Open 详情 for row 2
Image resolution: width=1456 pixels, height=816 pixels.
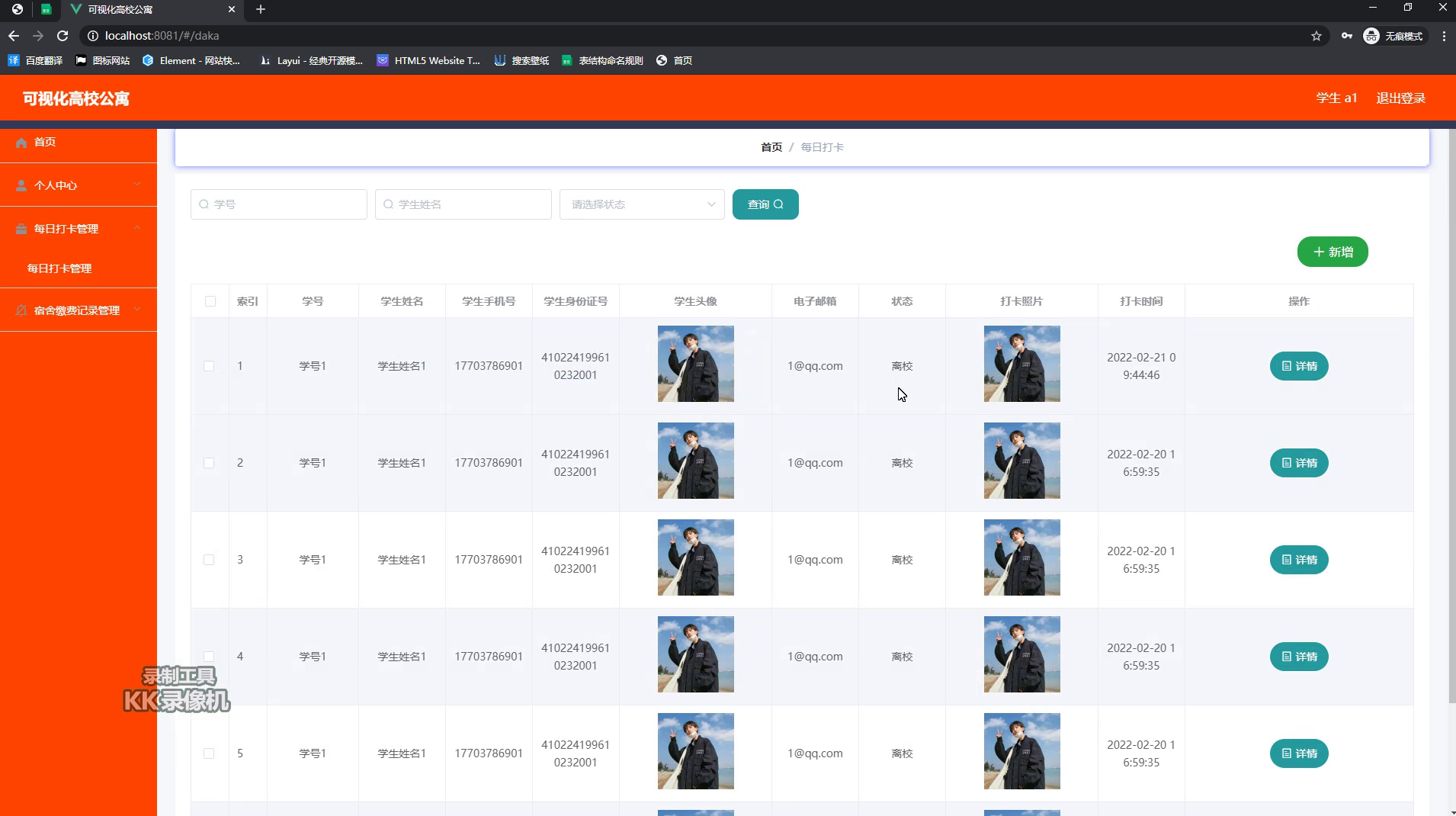(1299, 463)
